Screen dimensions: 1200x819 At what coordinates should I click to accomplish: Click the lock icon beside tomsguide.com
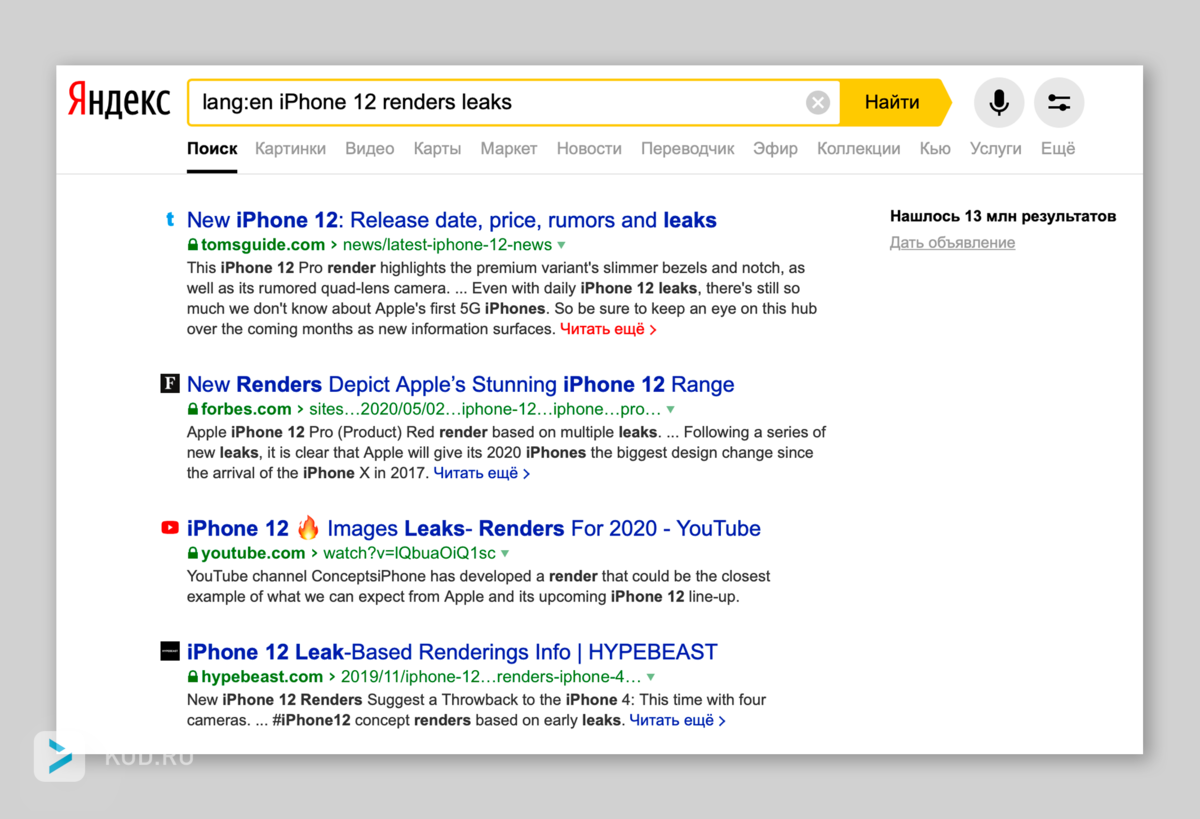[x=193, y=245]
